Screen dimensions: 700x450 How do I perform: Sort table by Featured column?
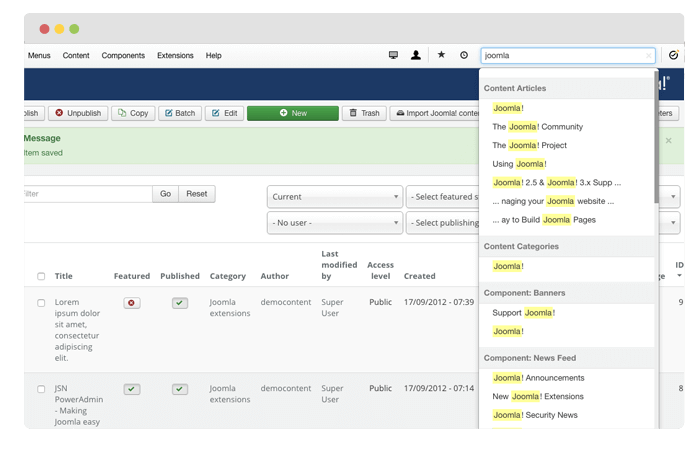(132, 276)
